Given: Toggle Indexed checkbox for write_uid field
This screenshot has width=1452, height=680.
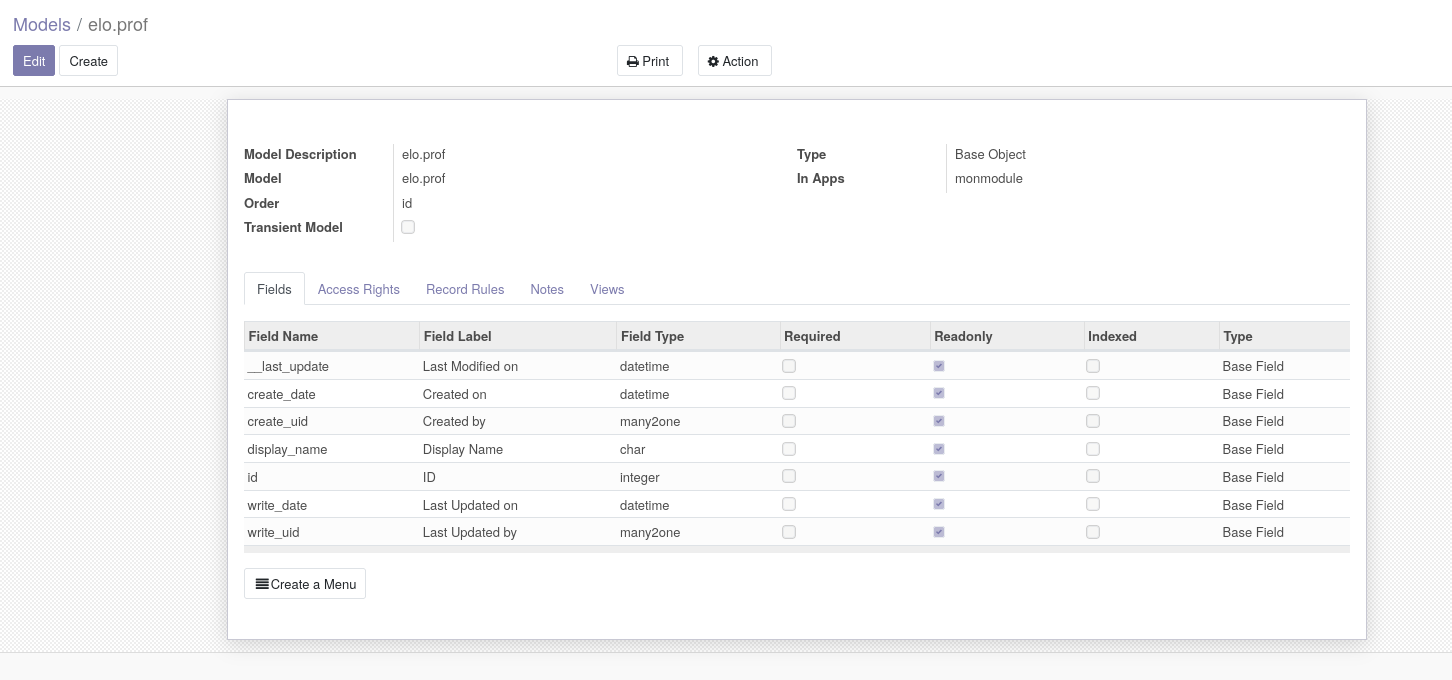Looking at the screenshot, I should click(1093, 532).
